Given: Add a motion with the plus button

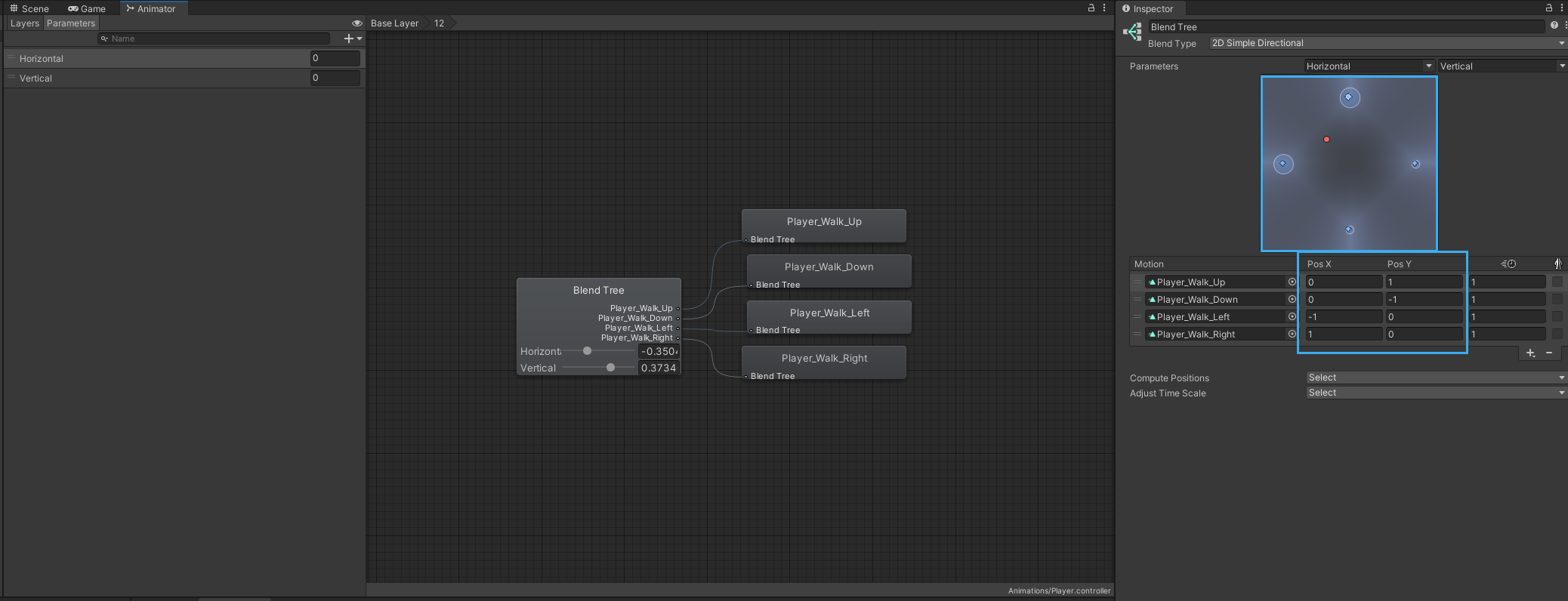Looking at the screenshot, I should point(1530,353).
